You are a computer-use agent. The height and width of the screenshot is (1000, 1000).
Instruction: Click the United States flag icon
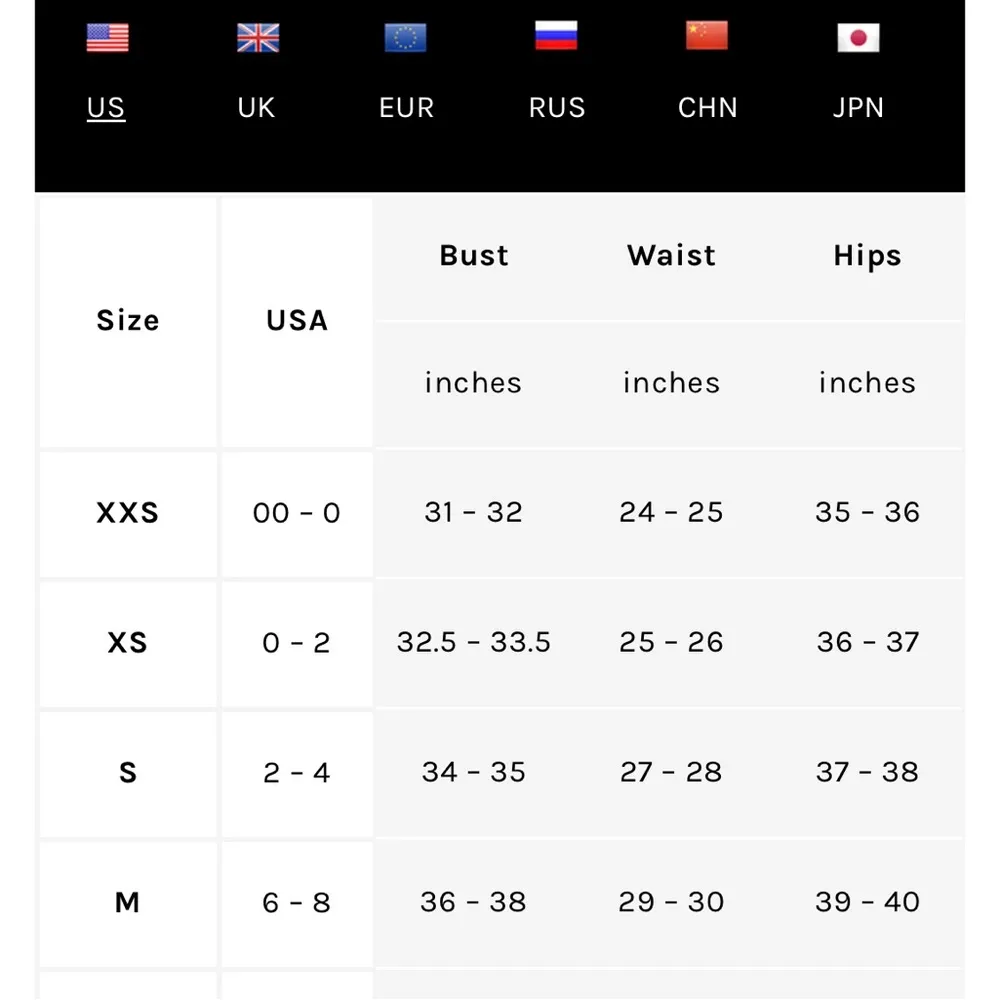(107, 38)
